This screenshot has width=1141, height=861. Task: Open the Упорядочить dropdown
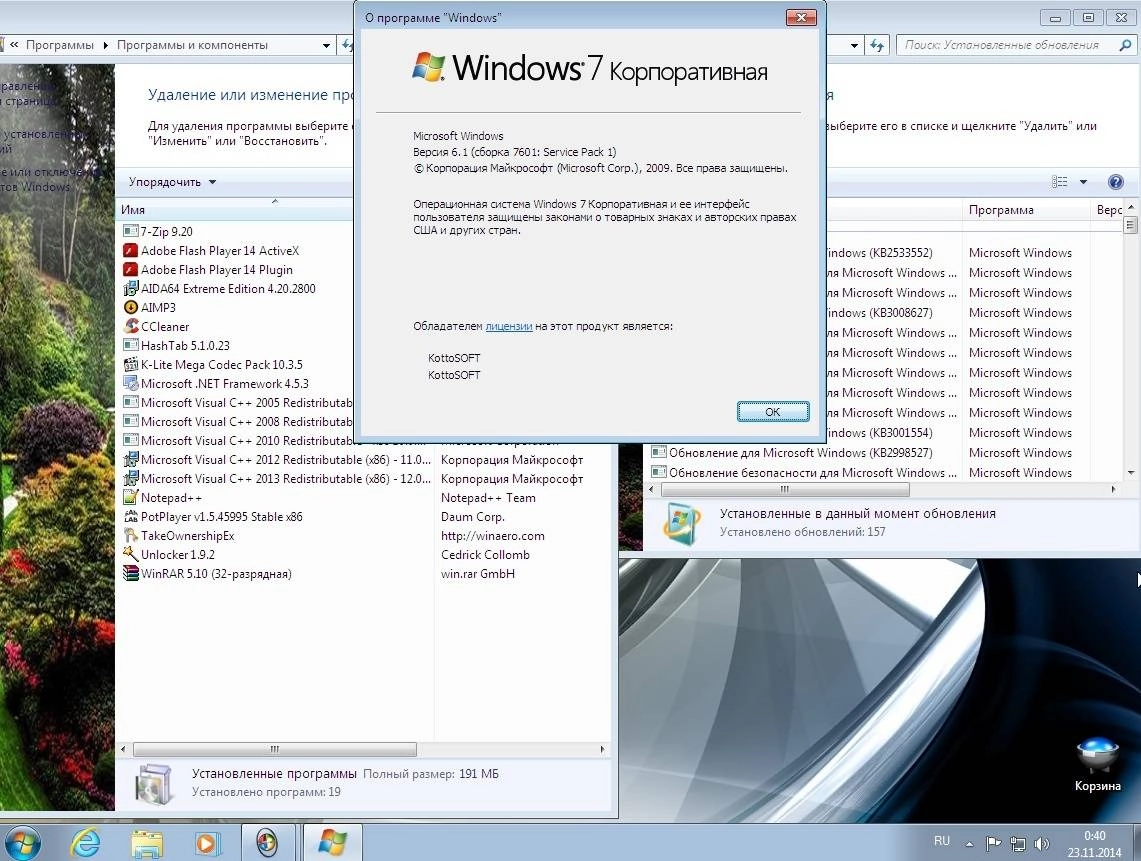click(172, 182)
